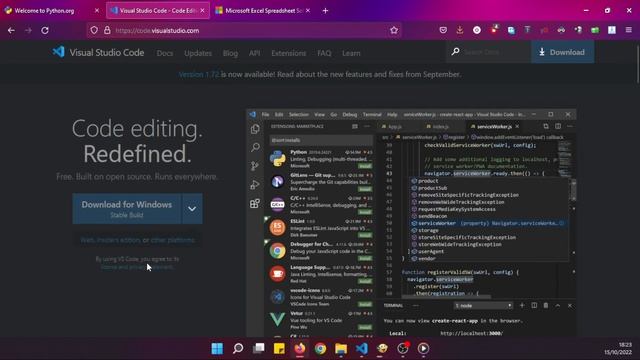Close the Visual Studio Code tab
Viewport: 640px width, 360px height.
tap(202, 11)
